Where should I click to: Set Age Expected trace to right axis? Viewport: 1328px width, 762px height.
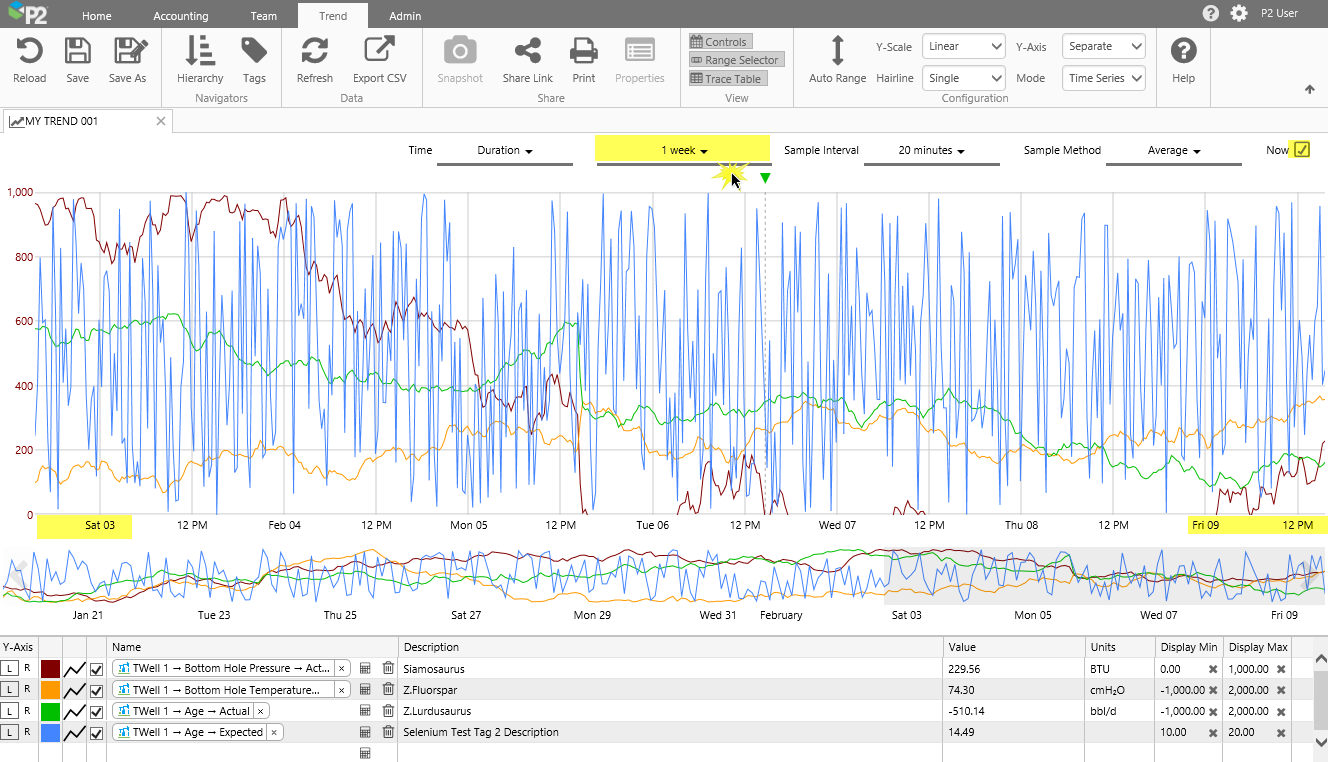[x=27, y=732]
